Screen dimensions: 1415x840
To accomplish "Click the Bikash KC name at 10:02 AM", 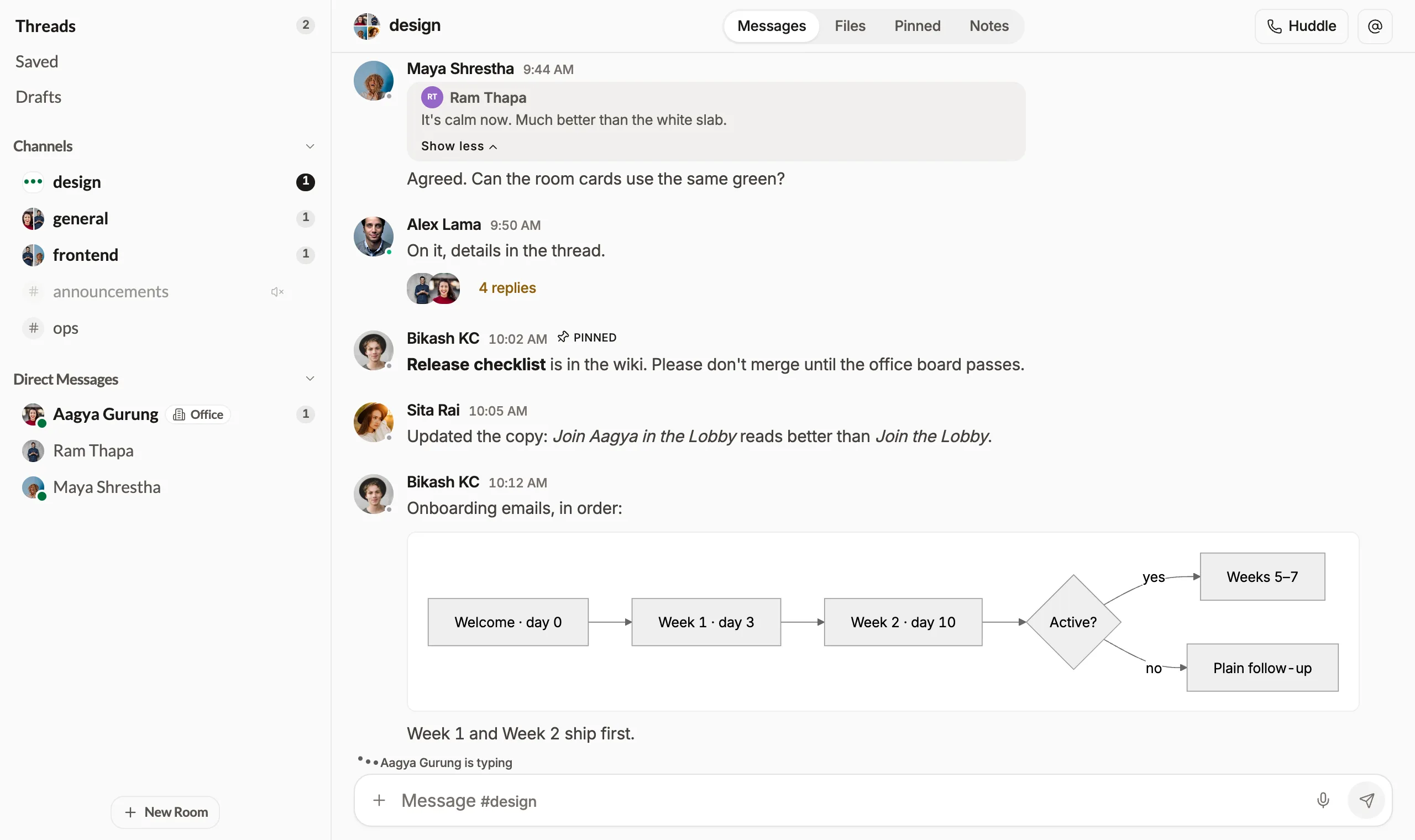I will tap(443, 338).
